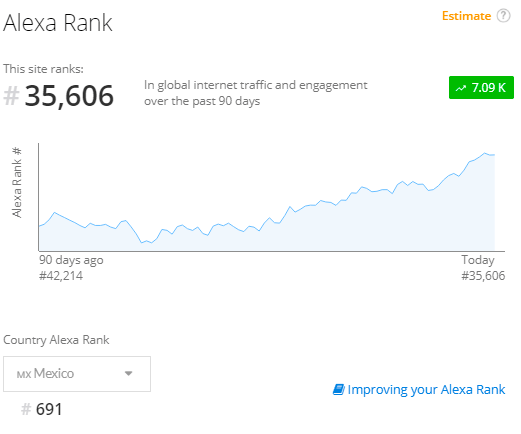
Task: Click the upward trend arrow icon
Action: point(461,88)
